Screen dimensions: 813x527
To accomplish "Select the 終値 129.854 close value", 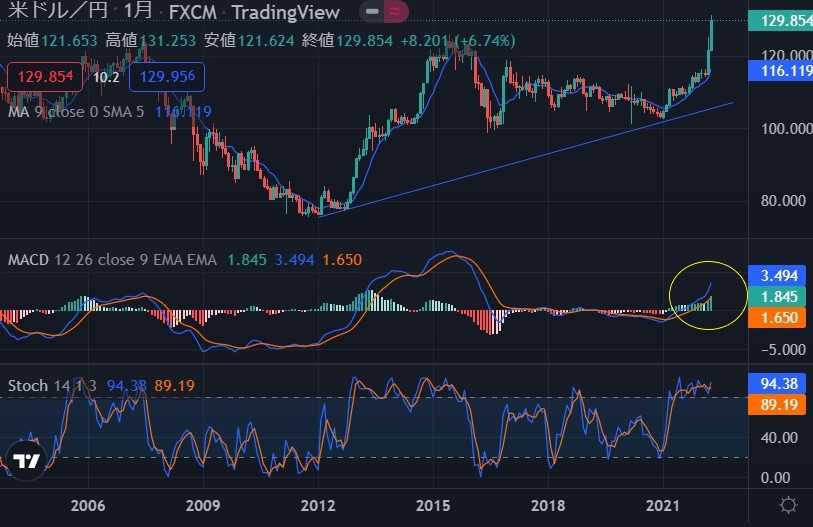I will pos(347,40).
